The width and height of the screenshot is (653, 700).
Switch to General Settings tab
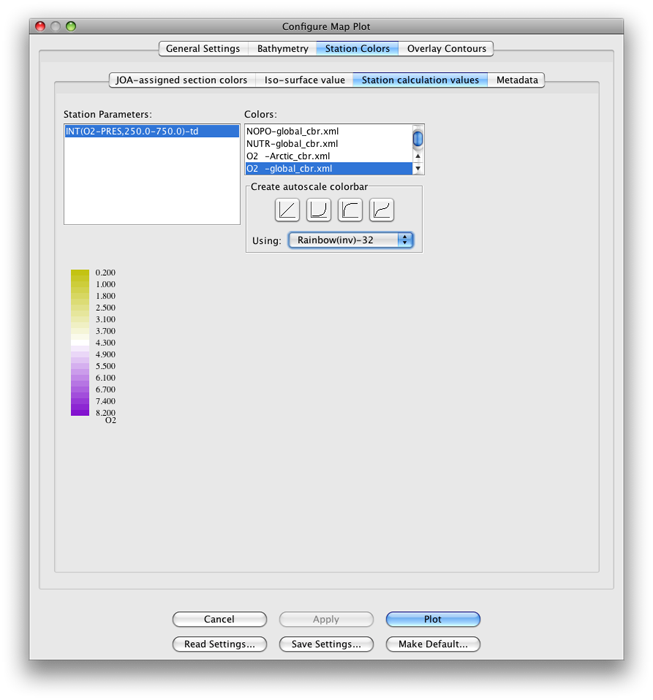[x=203, y=48]
